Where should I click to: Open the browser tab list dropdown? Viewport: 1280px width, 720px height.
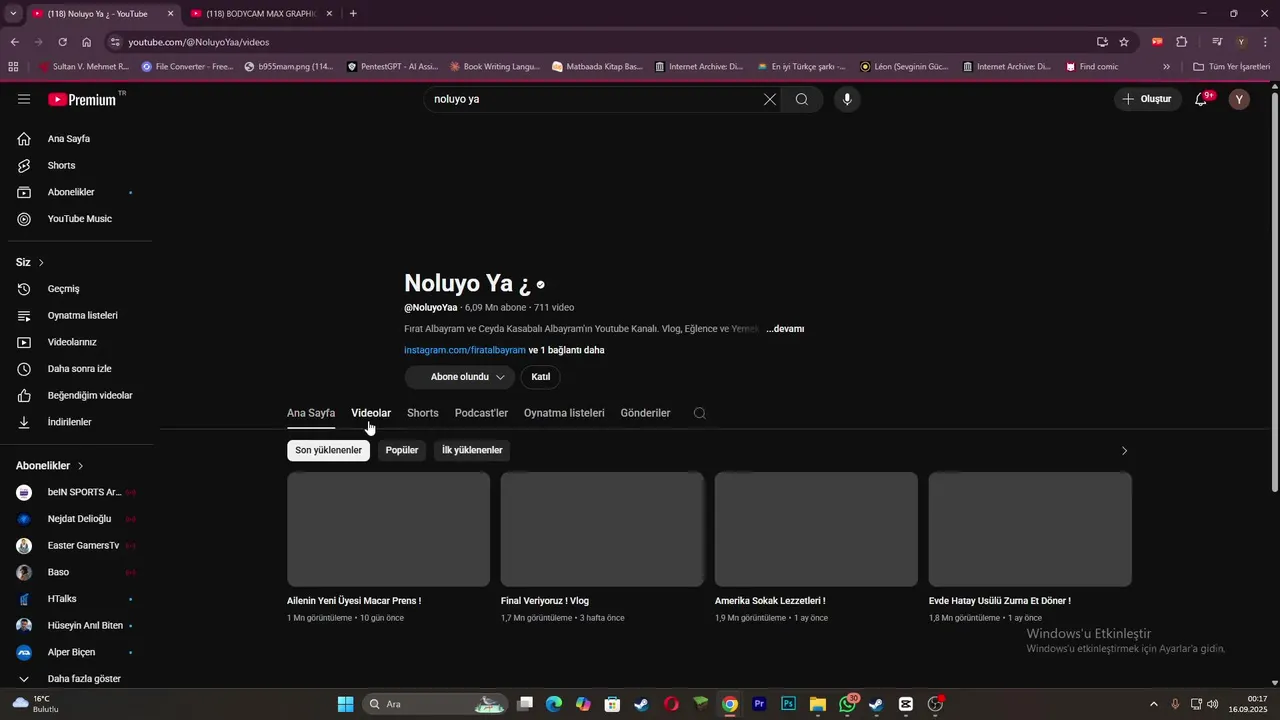(13, 14)
